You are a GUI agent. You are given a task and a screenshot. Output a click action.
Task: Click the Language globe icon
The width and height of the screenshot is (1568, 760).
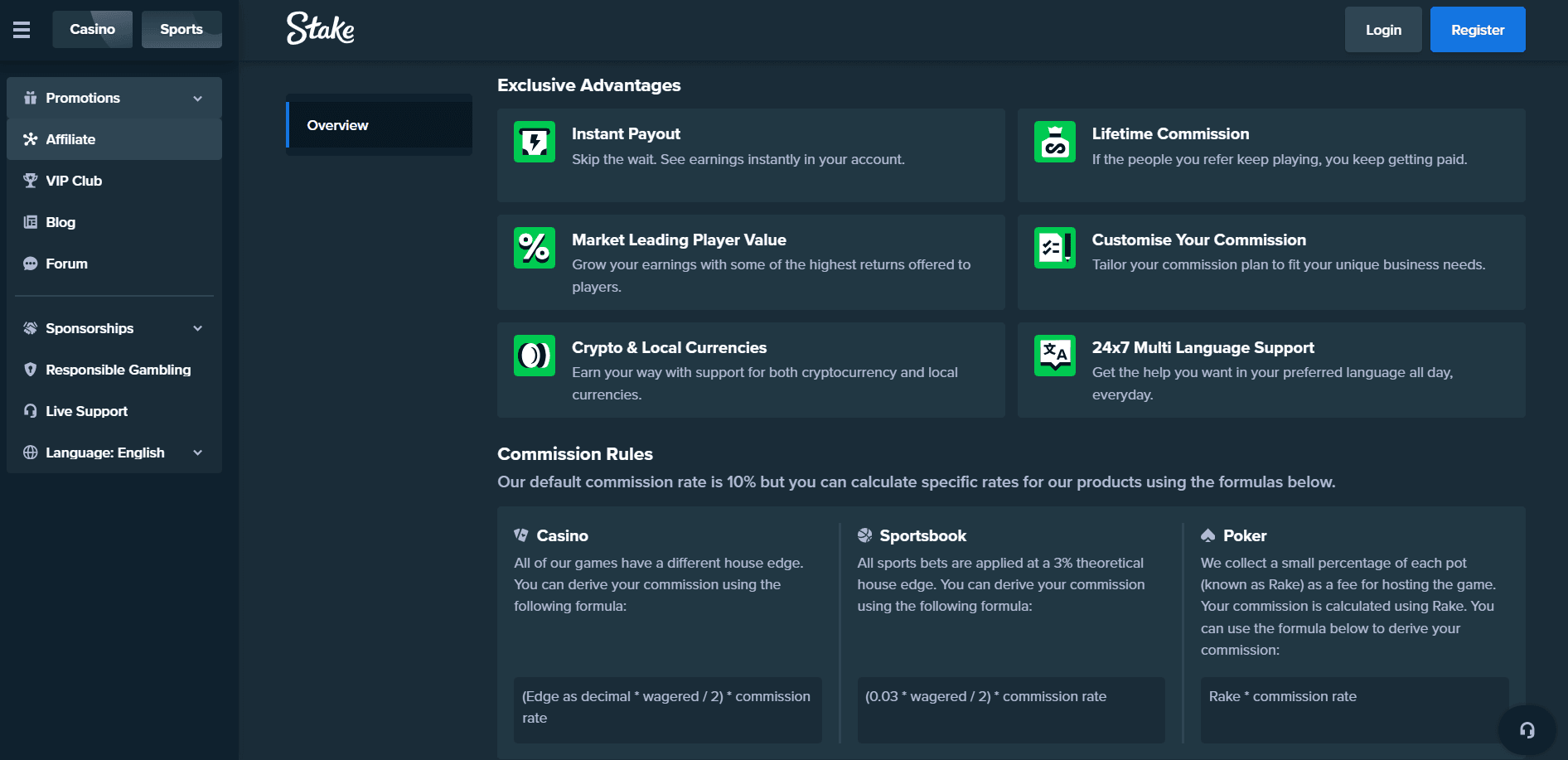pos(31,453)
